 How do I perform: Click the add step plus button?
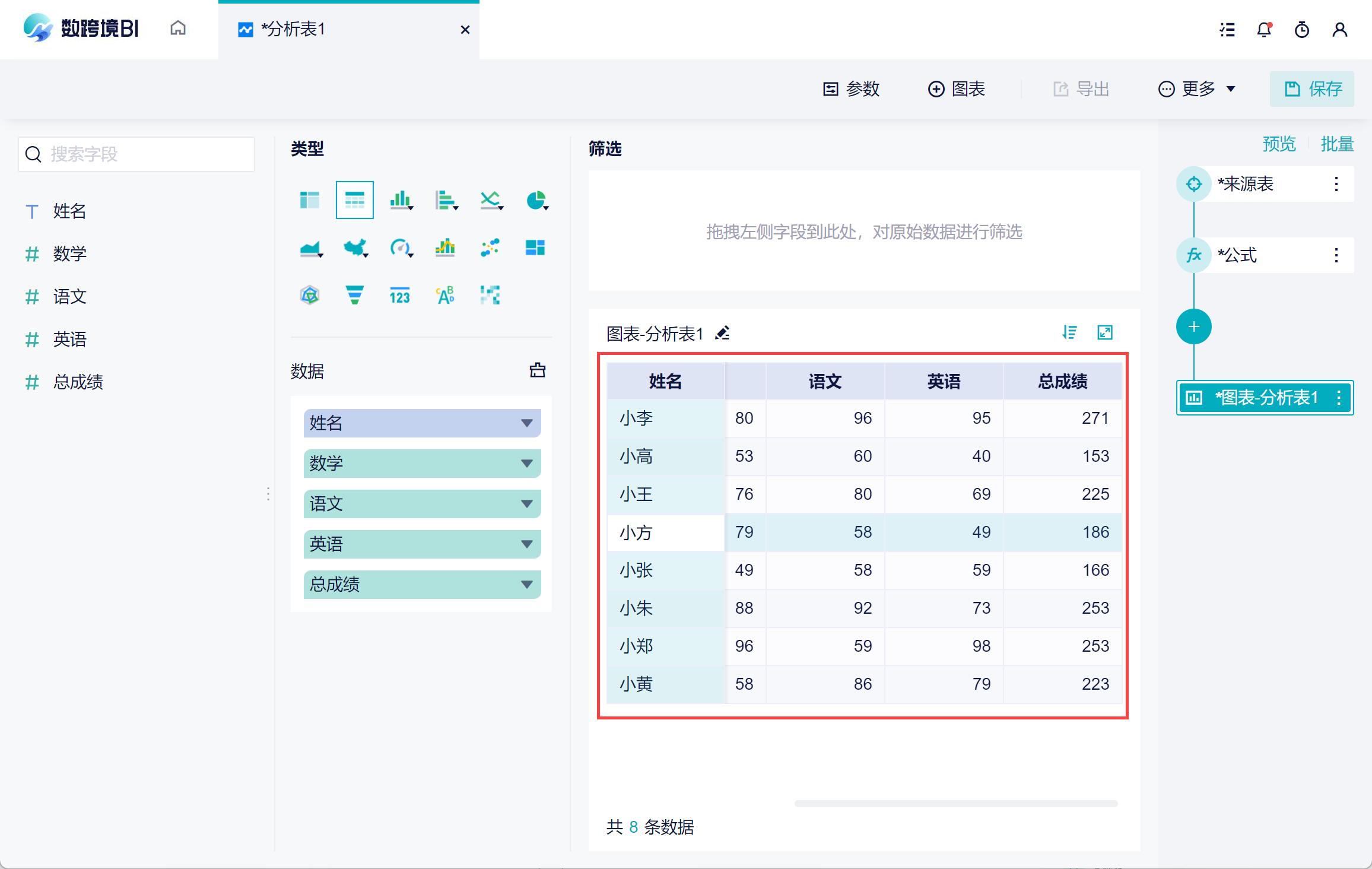[1193, 326]
